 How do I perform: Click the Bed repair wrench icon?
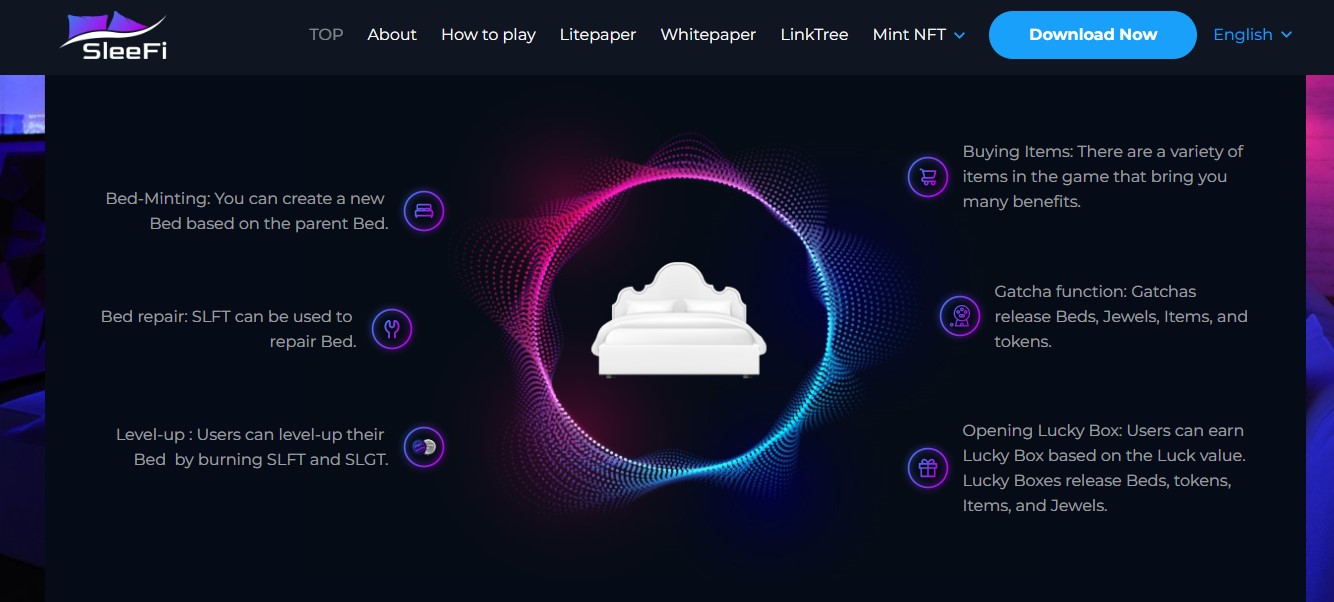392,328
